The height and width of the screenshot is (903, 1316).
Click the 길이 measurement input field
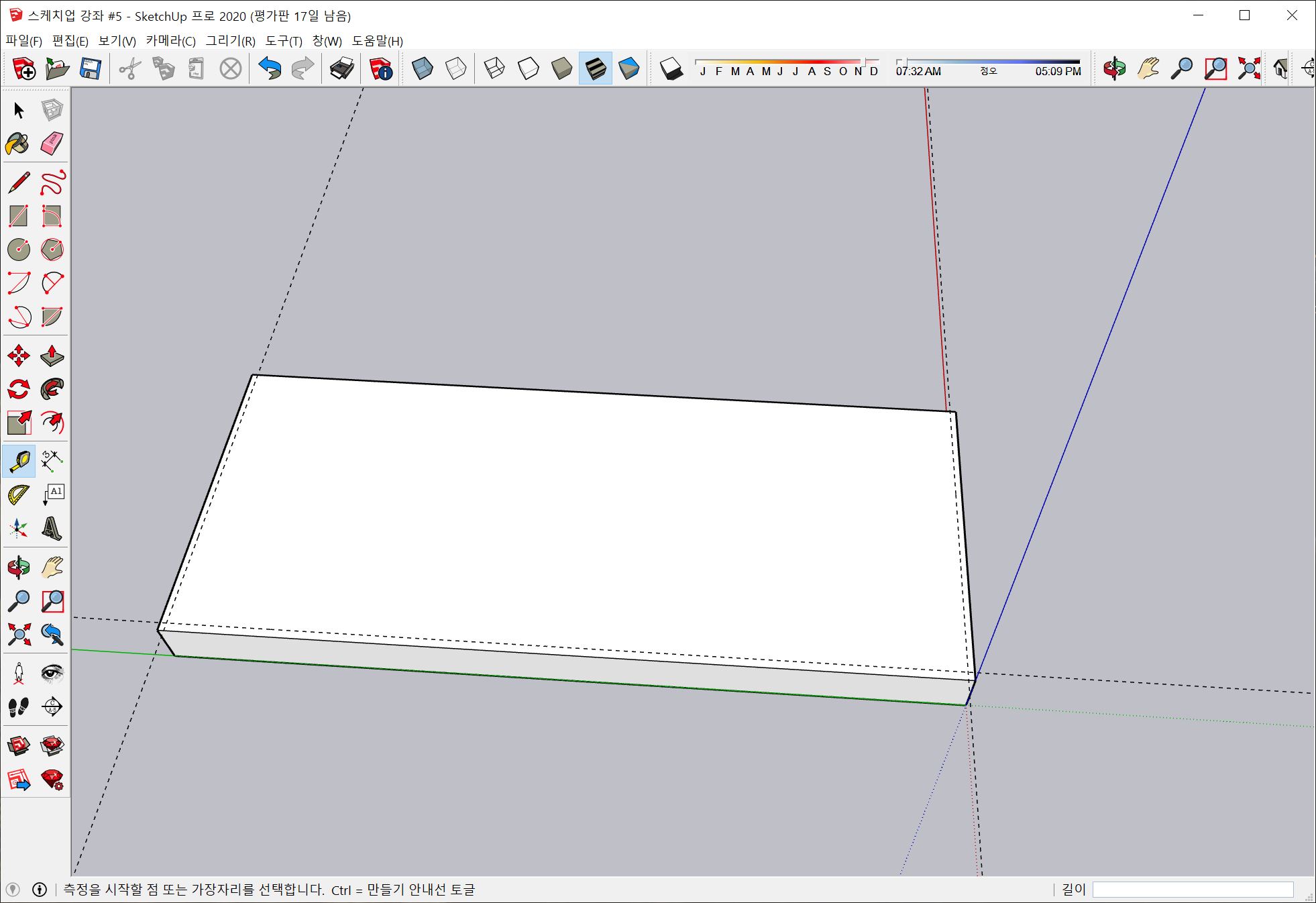pos(1192,890)
